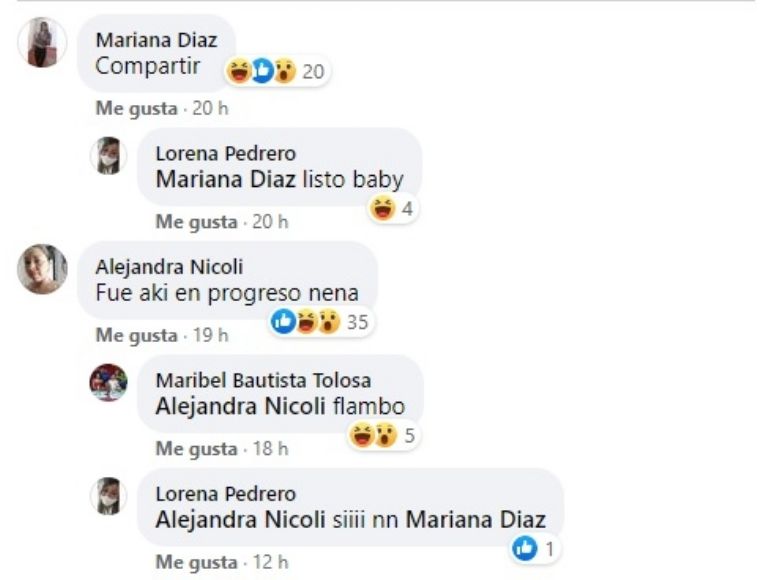Click the thumbs-up icon on 'siiii nn' reply
This screenshot has height=580, width=768.
pos(525,548)
